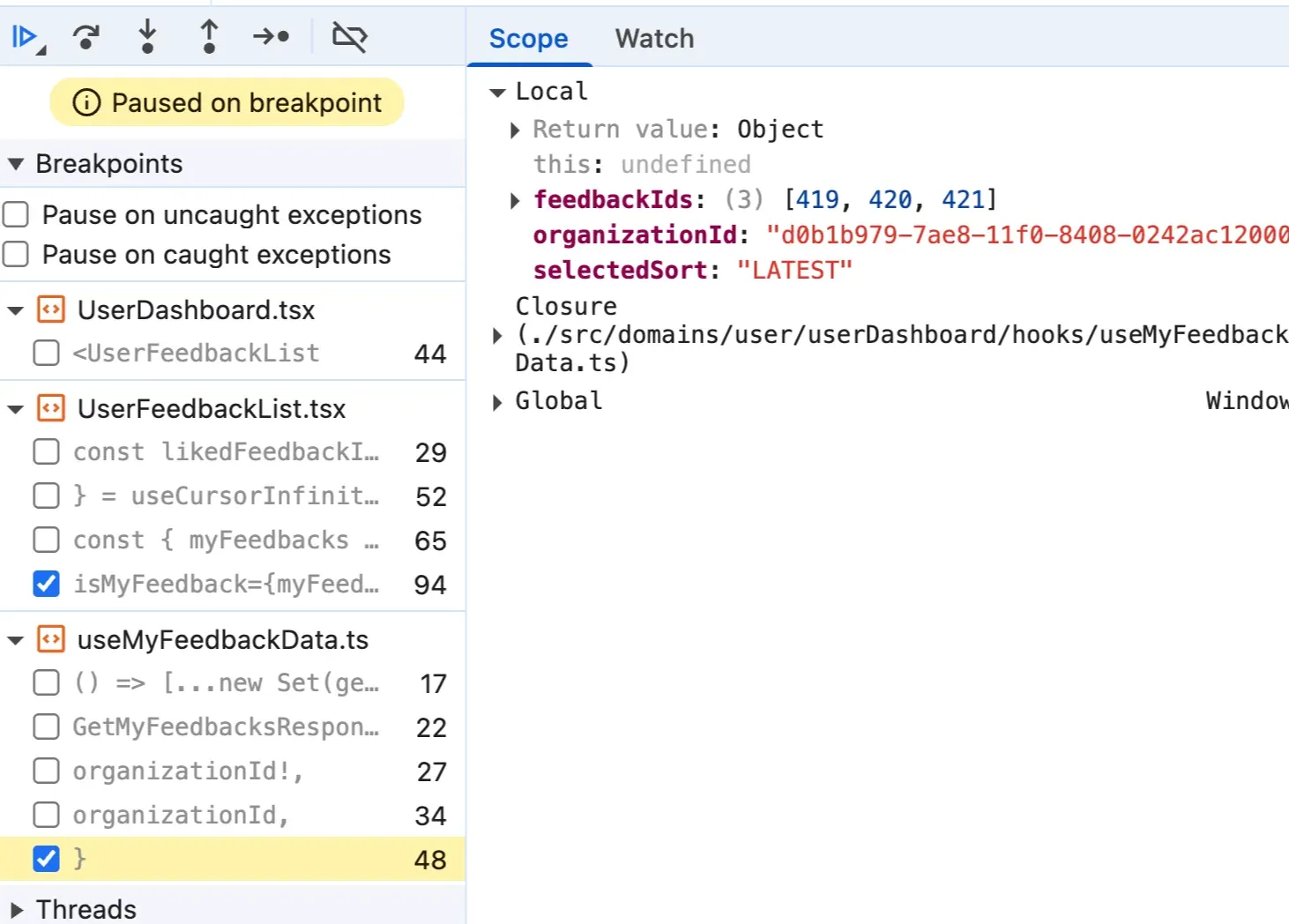Step out of current function
Image resolution: width=1289 pixels, height=924 pixels.
pyautogui.click(x=209, y=37)
